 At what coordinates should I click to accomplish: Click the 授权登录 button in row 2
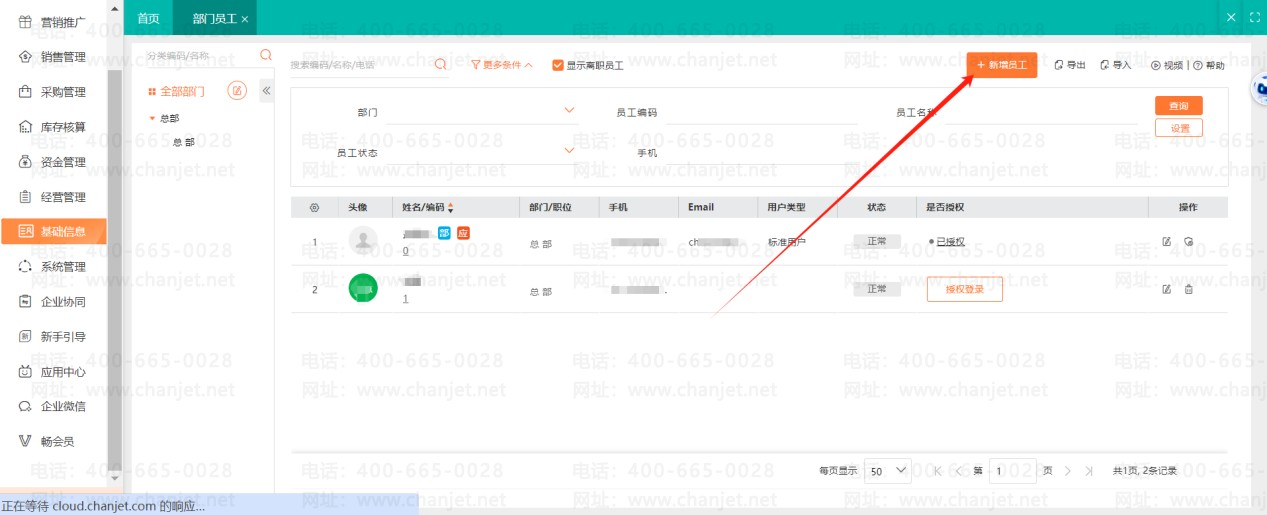[964, 289]
